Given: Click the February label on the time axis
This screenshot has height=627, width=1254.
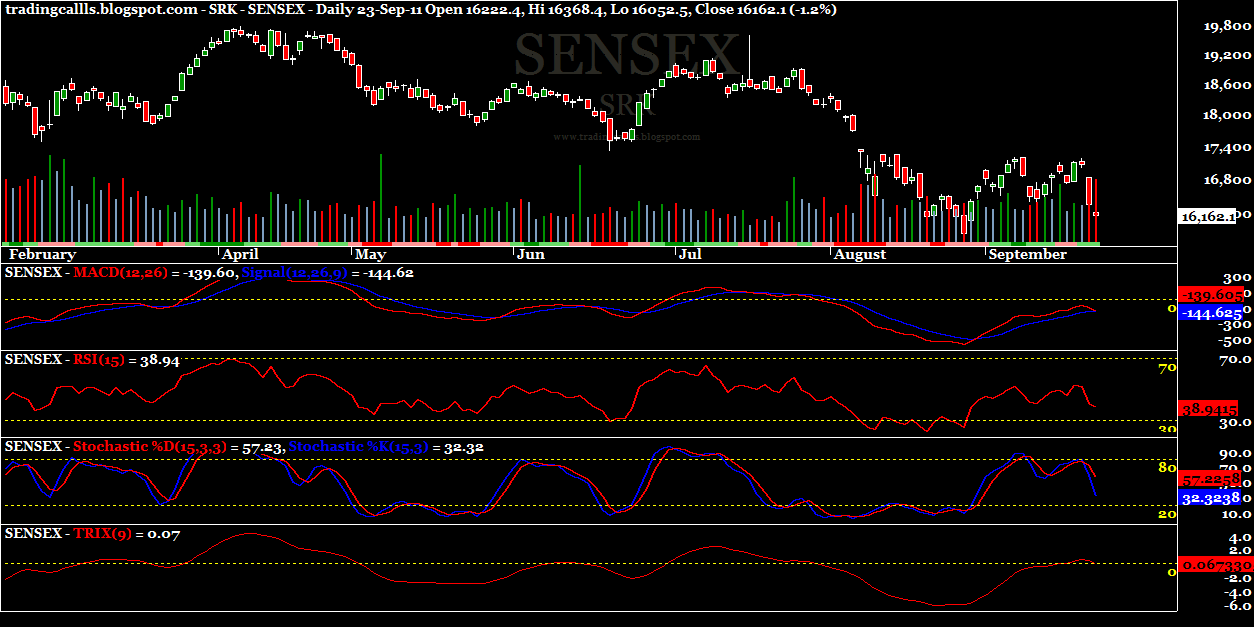Looking at the screenshot, I should coord(42,255).
